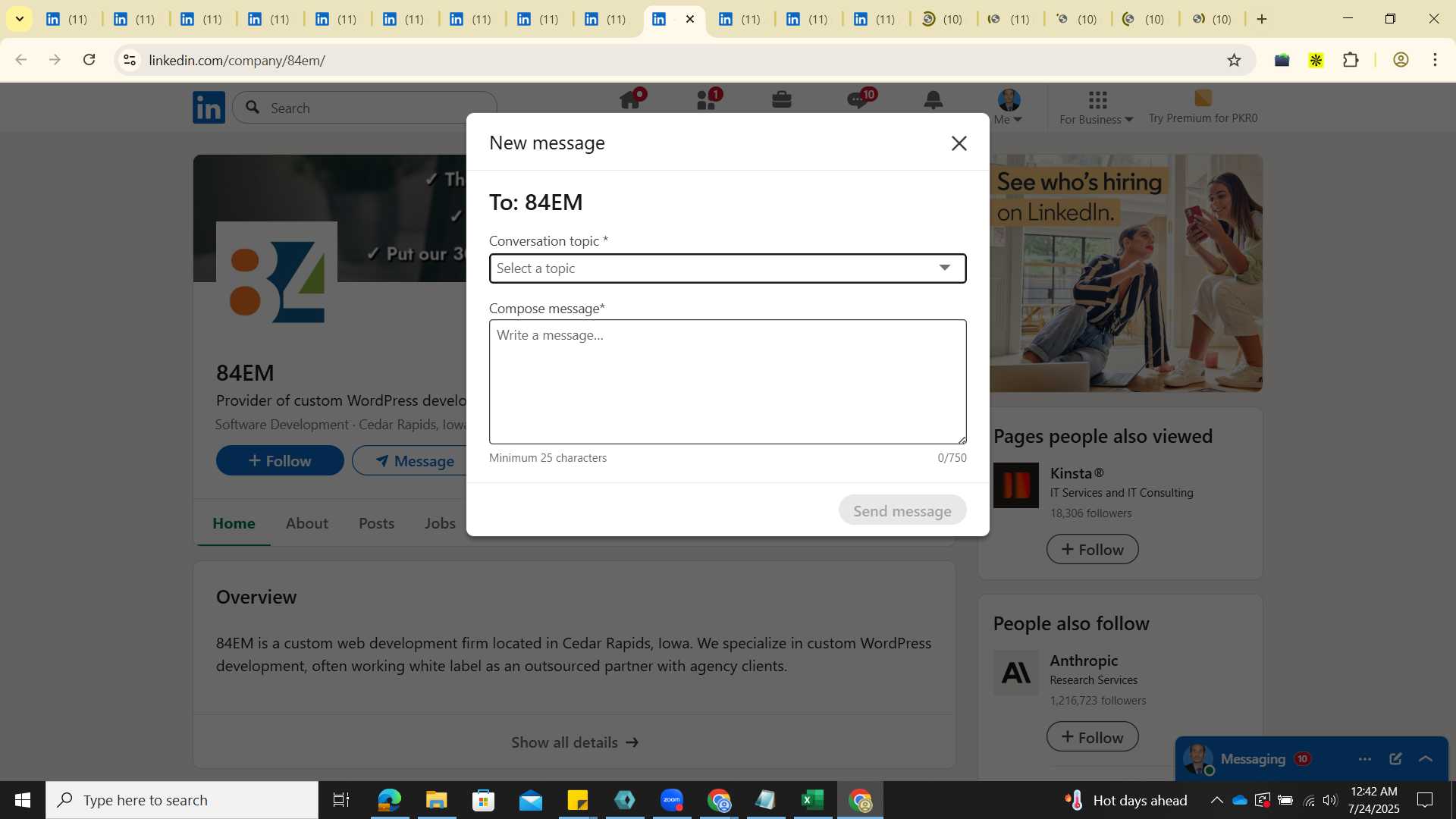
Task: Go back in browser history
Action: [x=21, y=60]
